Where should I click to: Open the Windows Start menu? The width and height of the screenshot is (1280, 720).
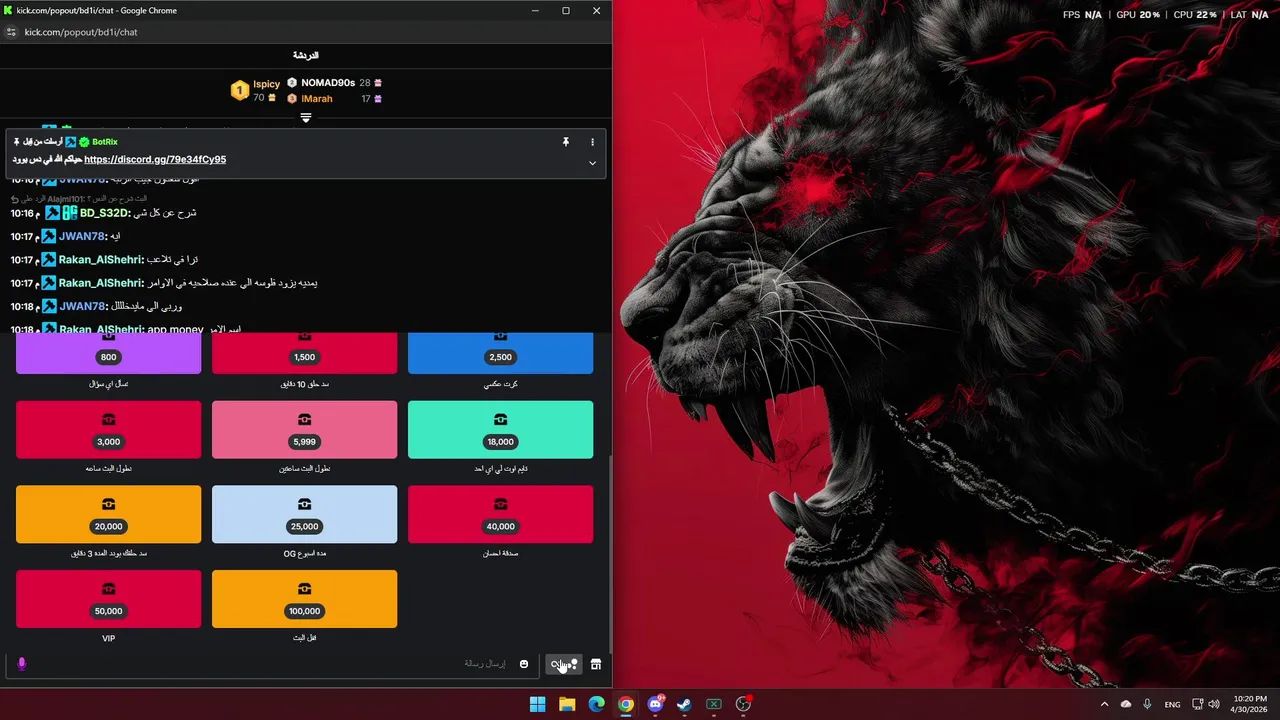[x=538, y=704]
